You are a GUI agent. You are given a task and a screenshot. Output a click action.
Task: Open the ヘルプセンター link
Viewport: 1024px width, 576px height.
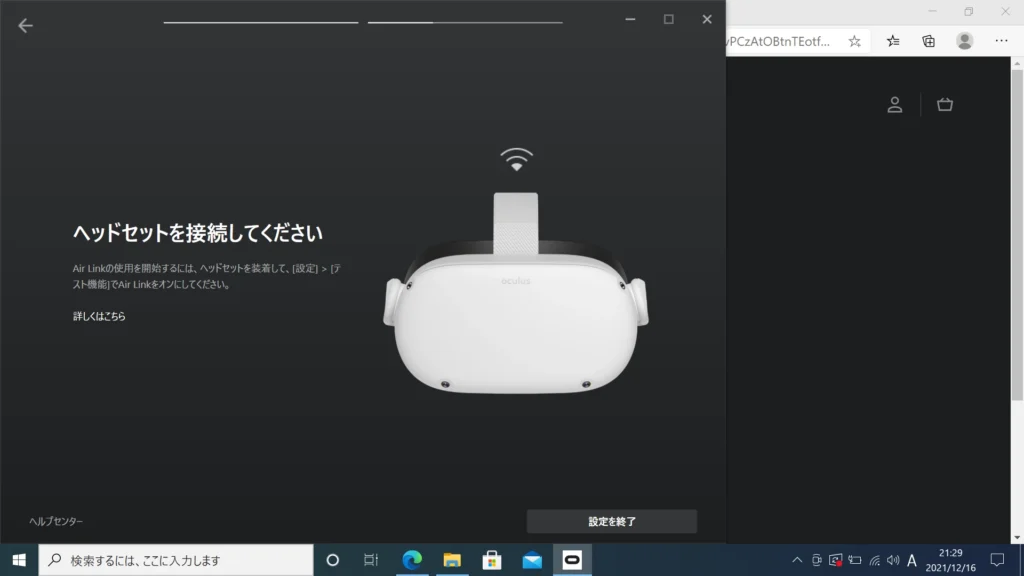pos(56,521)
